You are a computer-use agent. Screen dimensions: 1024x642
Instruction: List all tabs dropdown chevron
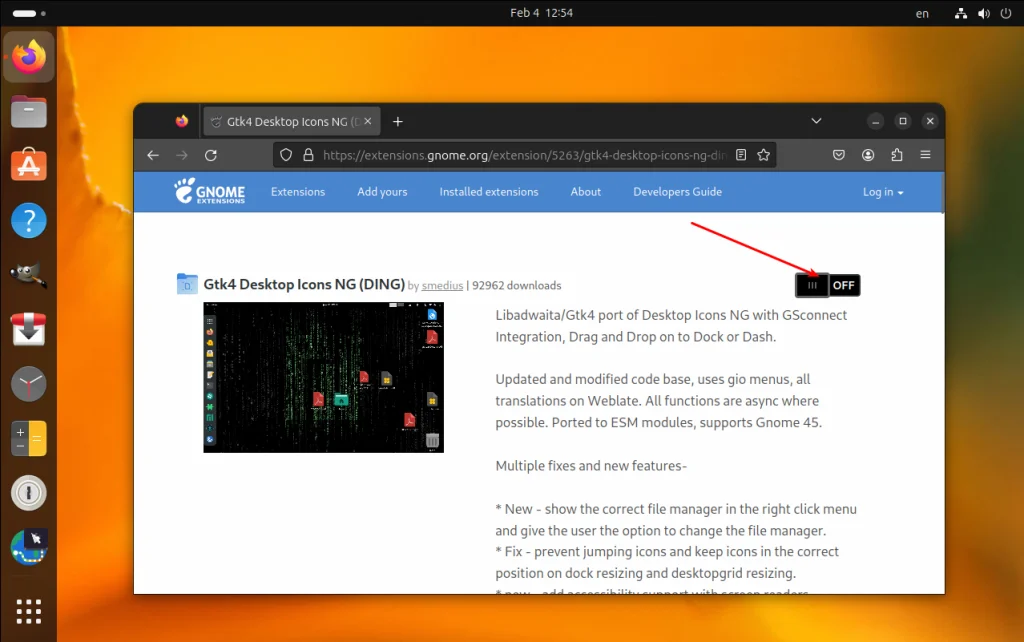click(816, 121)
